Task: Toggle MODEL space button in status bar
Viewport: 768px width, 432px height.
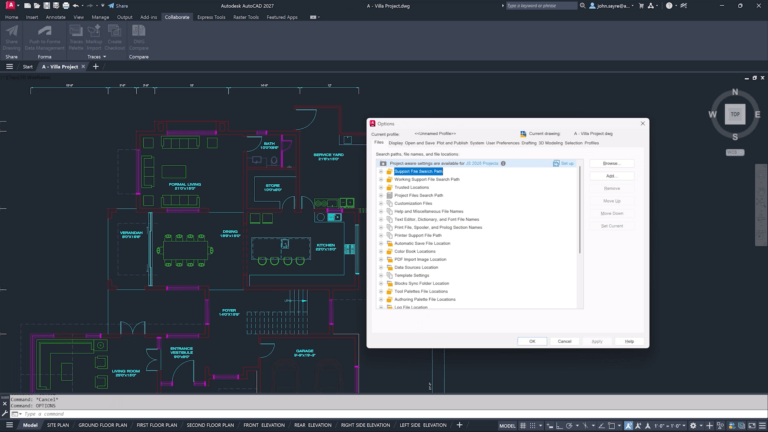Action: 507,426
